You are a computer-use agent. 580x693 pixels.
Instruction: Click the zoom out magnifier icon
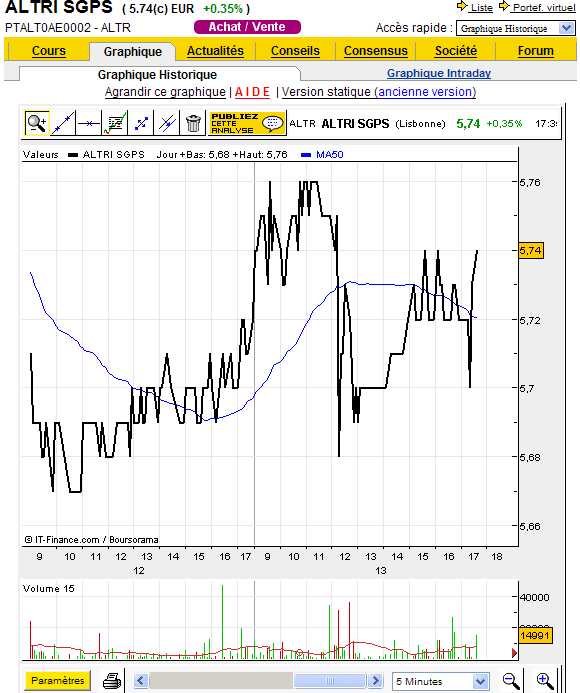[511, 681]
